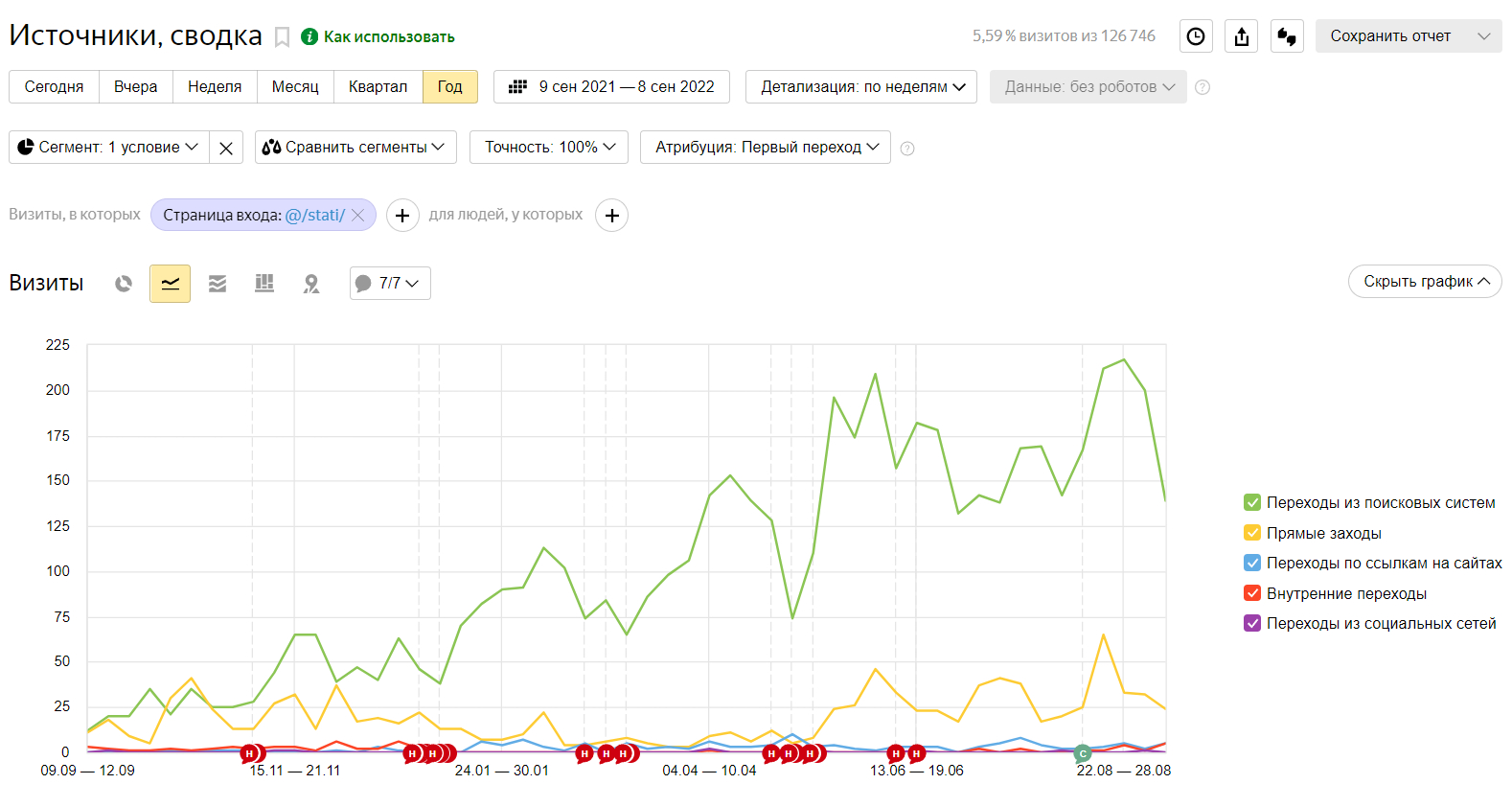Open the export report icon
The width and height of the screenshot is (1512, 807).
[x=1242, y=36]
